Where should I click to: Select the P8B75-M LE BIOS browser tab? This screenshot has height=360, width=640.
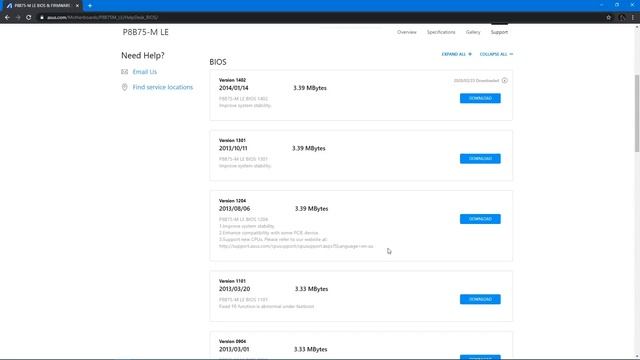click(42, 6)
